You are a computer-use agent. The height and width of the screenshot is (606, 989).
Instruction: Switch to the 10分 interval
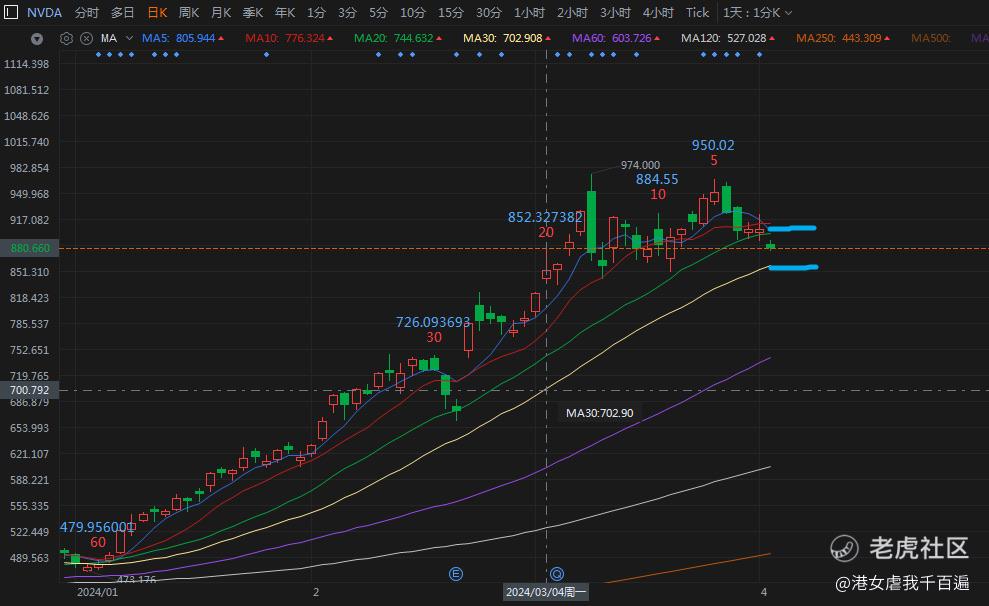413,13
